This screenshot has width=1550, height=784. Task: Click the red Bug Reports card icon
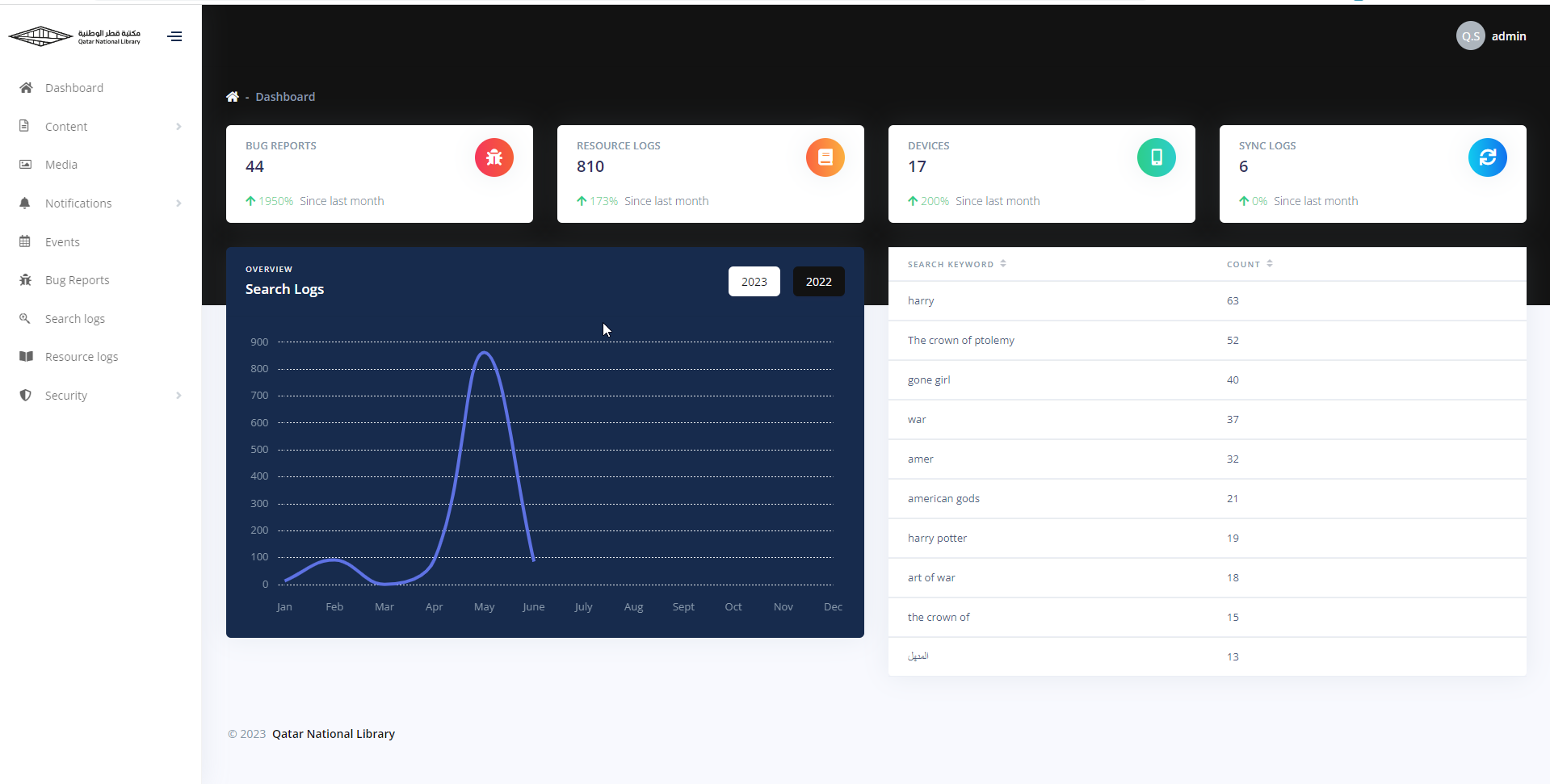(x=494, y=157)
